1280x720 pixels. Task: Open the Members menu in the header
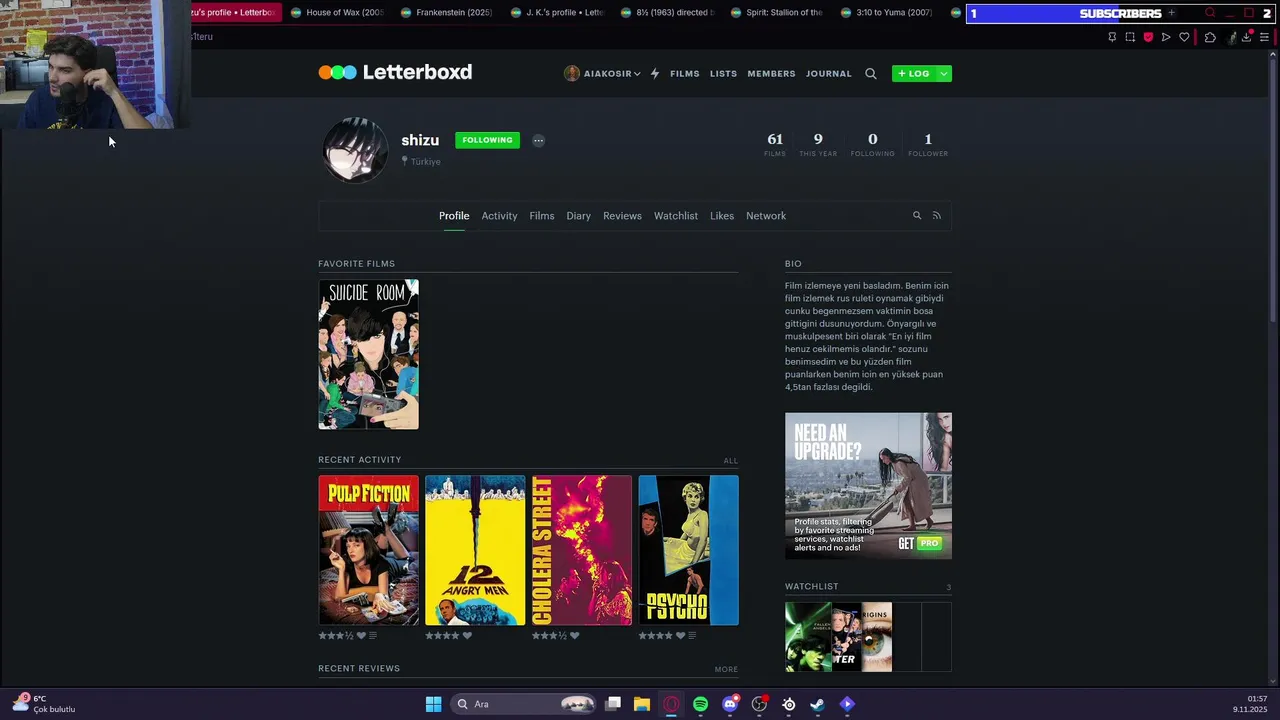(x=771, y=74)
